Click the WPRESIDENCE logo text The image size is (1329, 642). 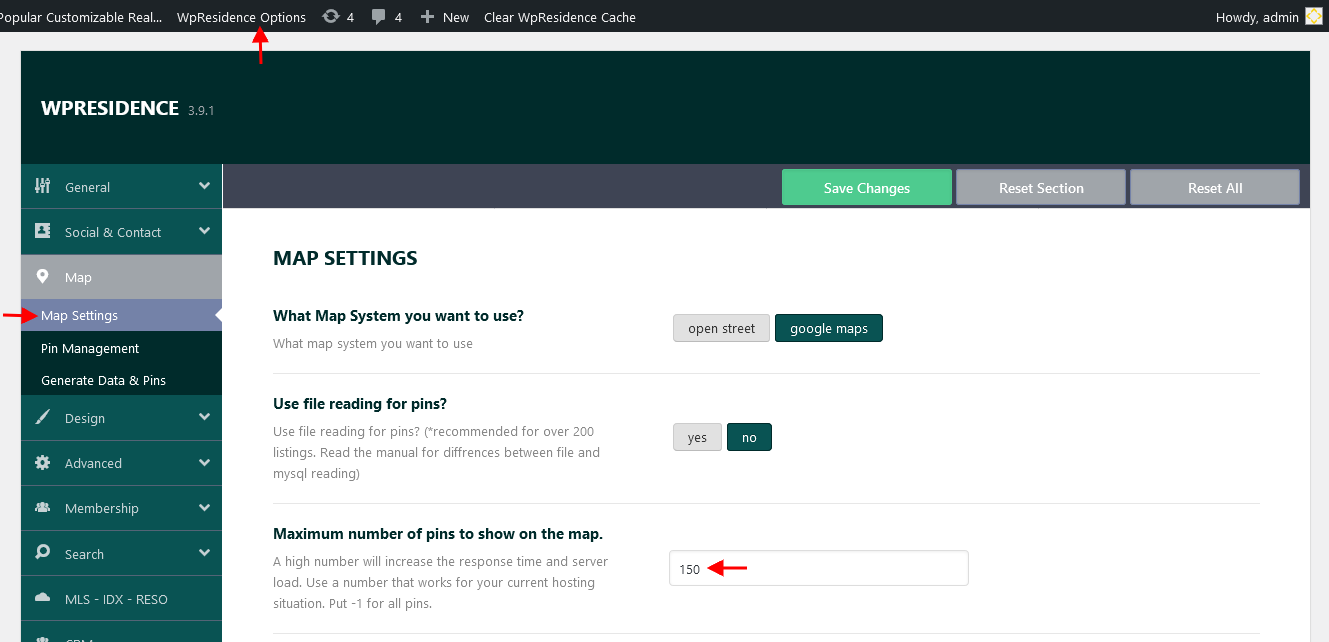[110, 108]
